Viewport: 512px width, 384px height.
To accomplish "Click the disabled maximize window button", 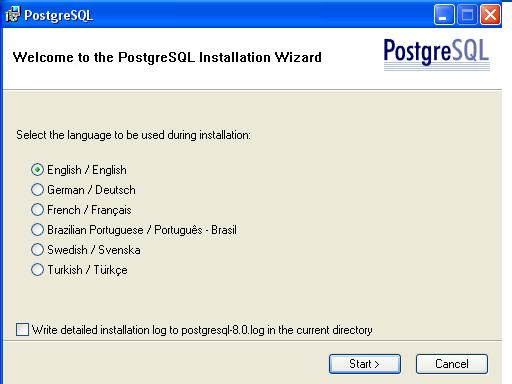I will tap(467, 15).
